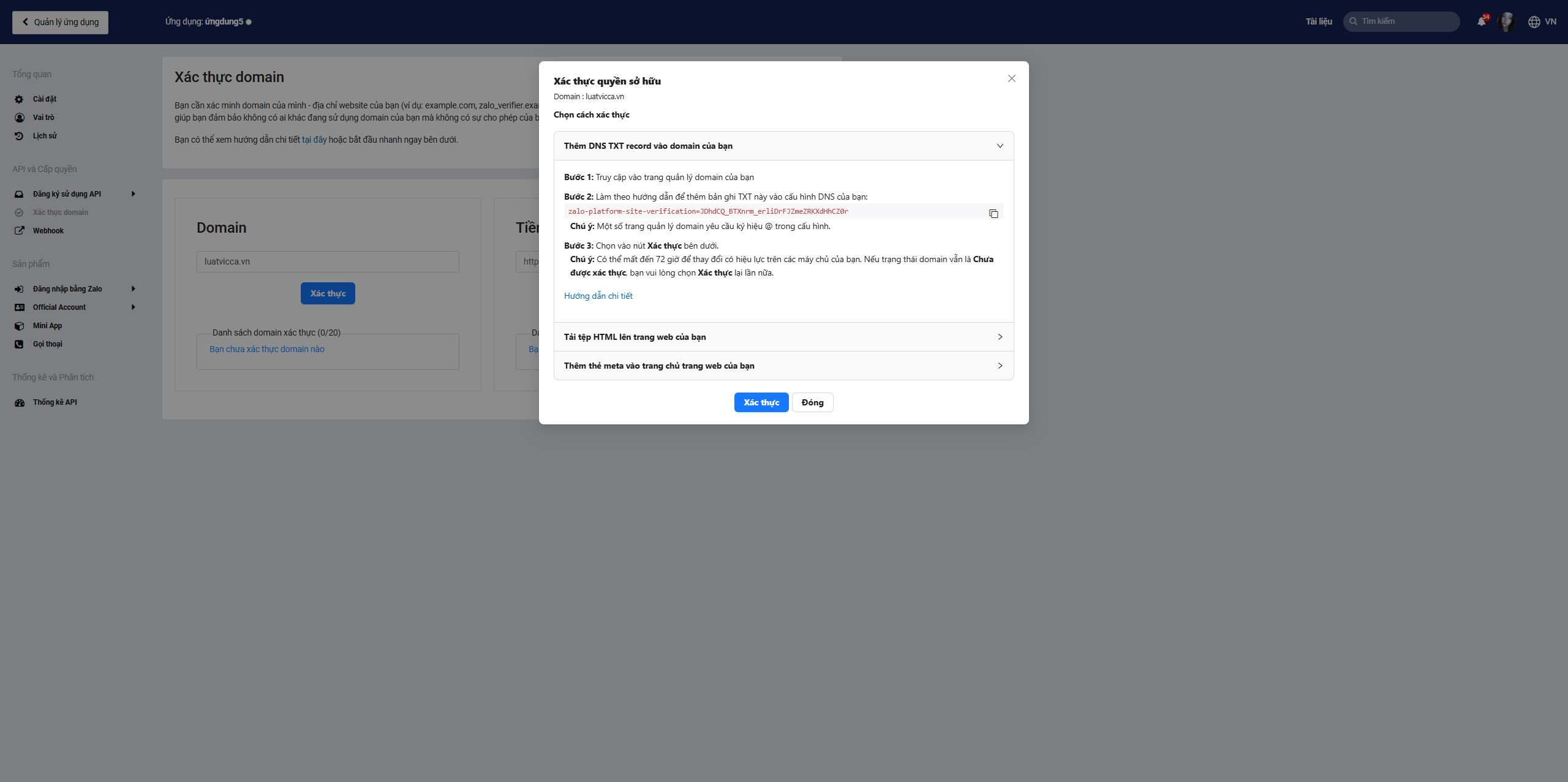Click the search magnifier icon
The width and height of the screenshot is (1568, 782).
(x=1353, y=21)
